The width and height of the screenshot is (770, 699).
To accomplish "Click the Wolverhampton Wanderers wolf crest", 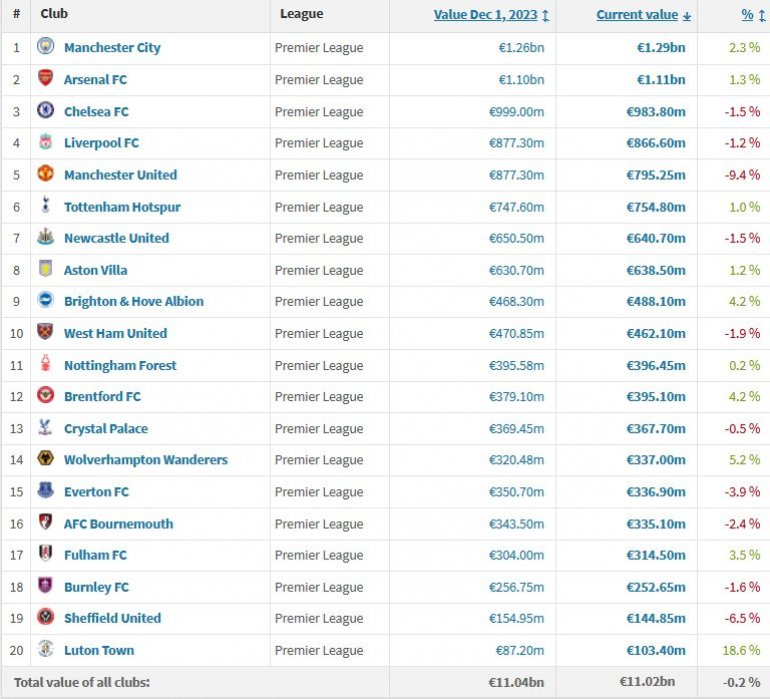I will (x=45, y=460).
